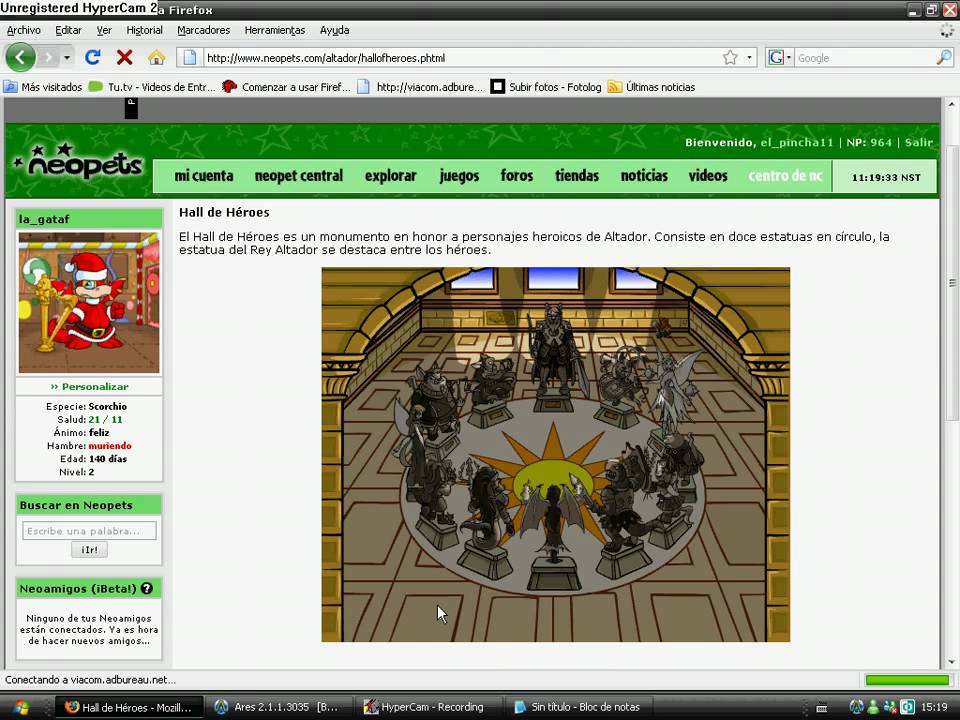Image resolution: width=960 pixels, height=720 pixels.
Task: Expand the address bar URL dropdown
Action: click(749, 58)
